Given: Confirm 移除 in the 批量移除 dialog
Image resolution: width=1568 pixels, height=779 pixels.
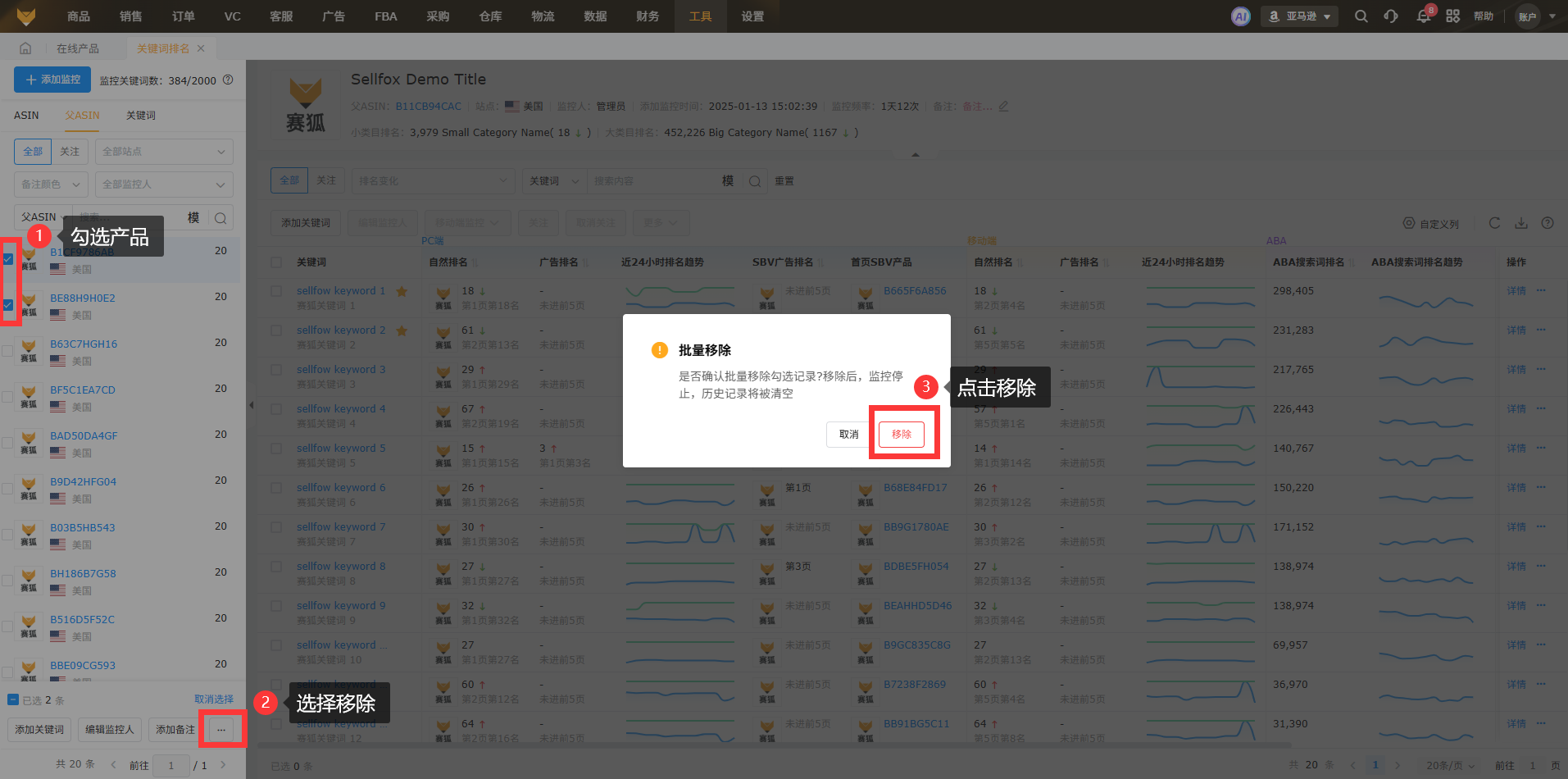Looking at the screenshot, I should point(902,435).
